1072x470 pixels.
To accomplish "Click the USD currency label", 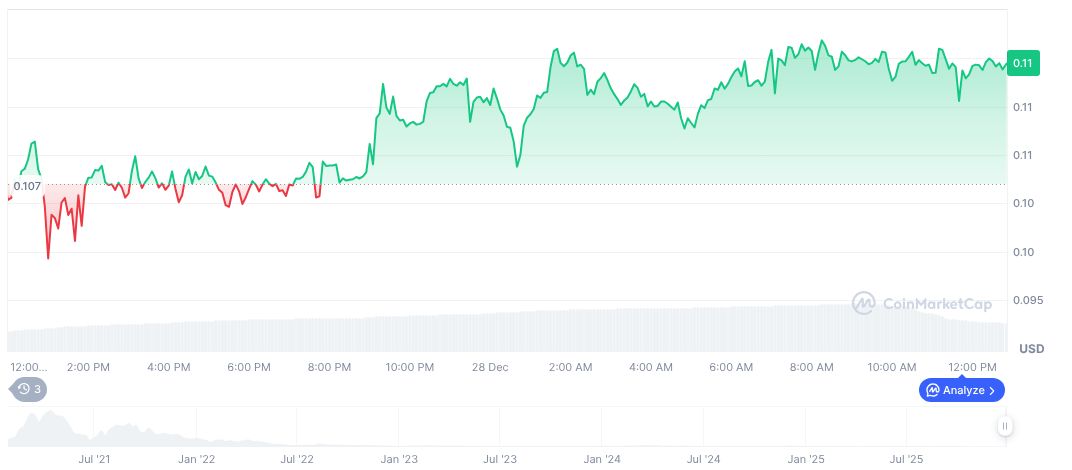I will tap(1031, 349).
